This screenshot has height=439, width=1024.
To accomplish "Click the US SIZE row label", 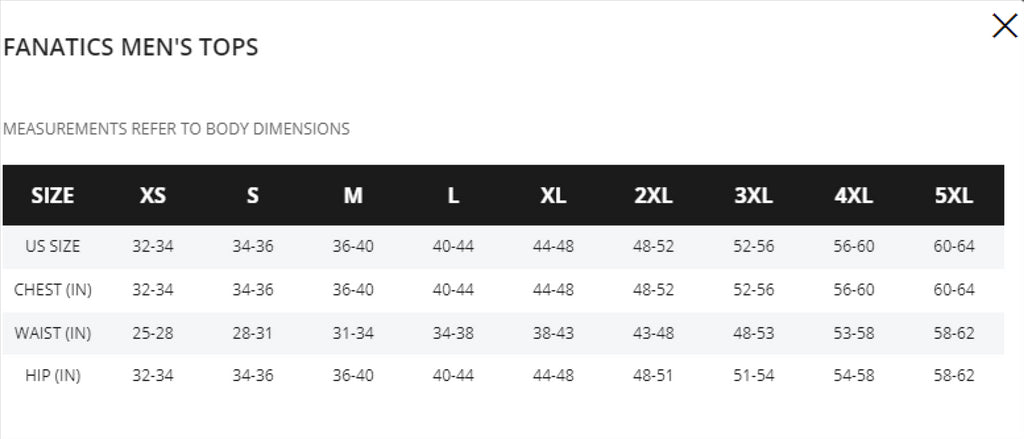I will (53, 247).
